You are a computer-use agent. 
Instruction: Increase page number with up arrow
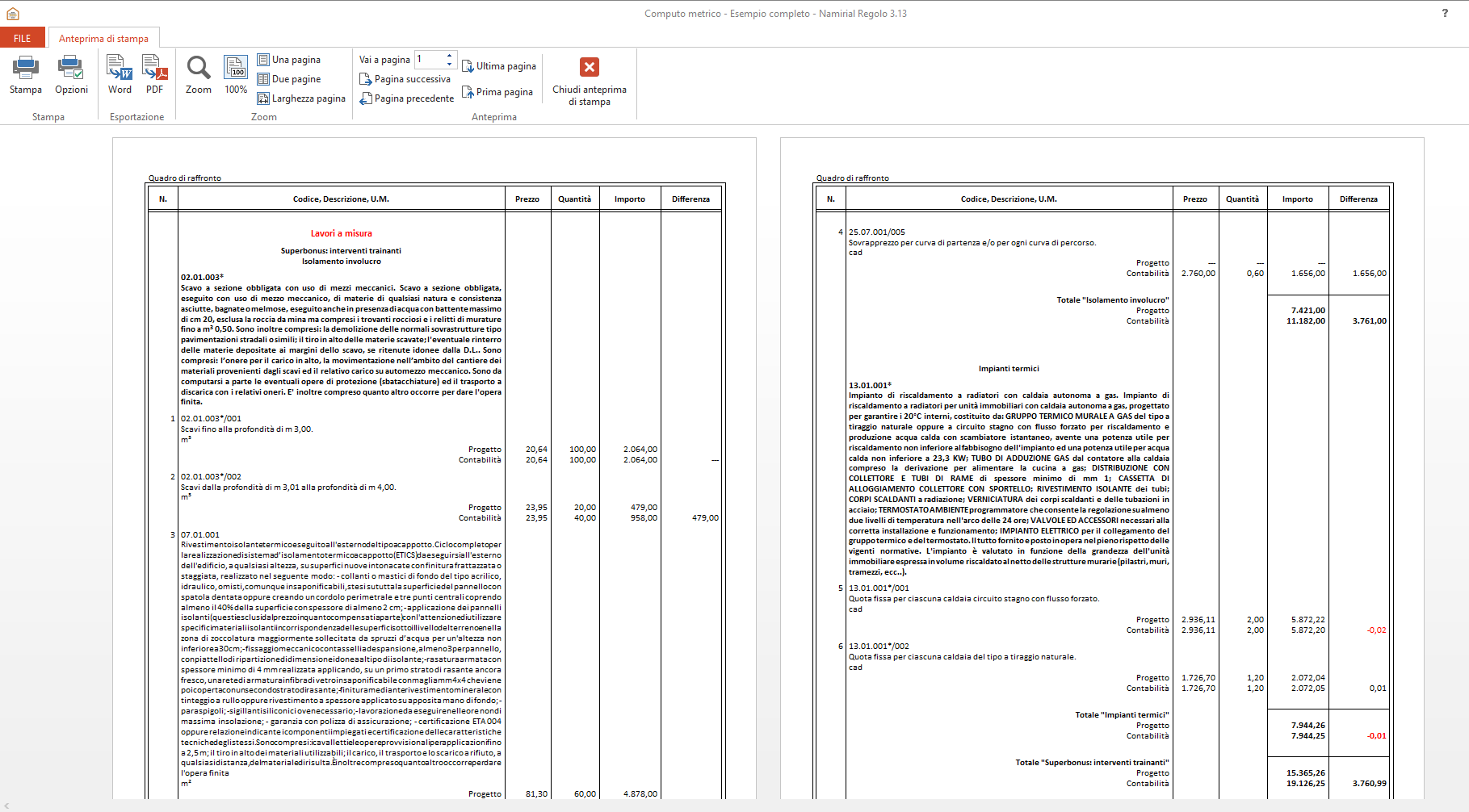point(450,56)
